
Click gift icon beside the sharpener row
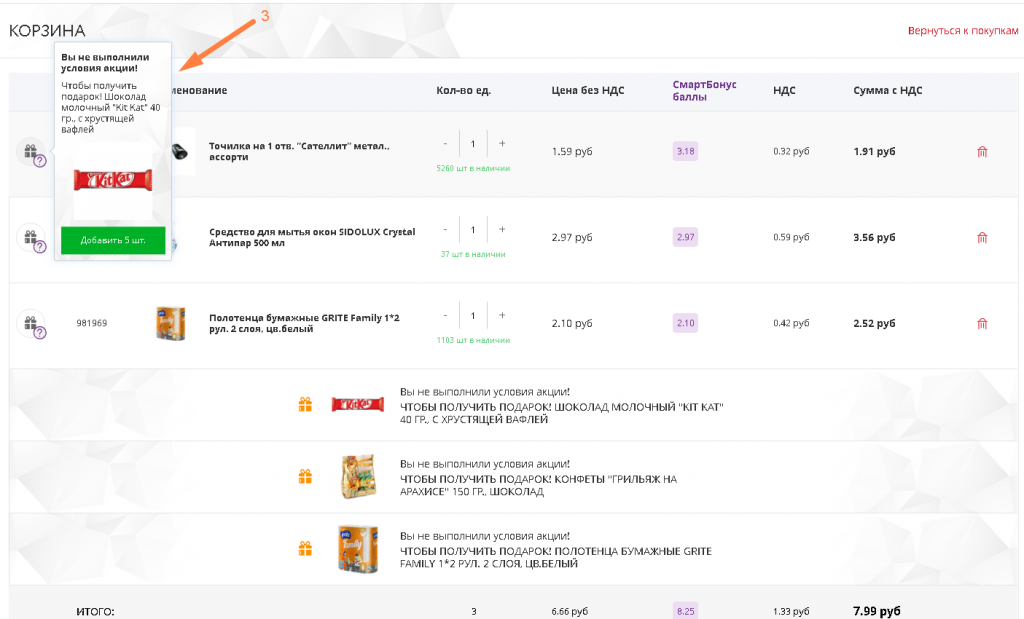click(31, 152)
